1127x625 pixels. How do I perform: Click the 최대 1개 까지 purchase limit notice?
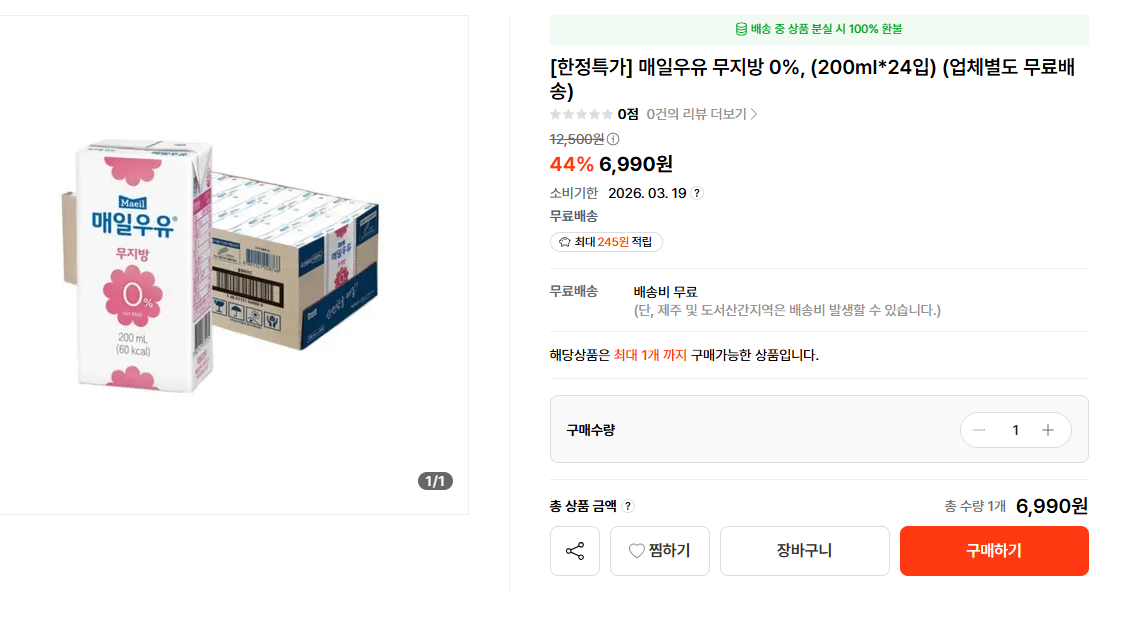(x=650, y=355)
